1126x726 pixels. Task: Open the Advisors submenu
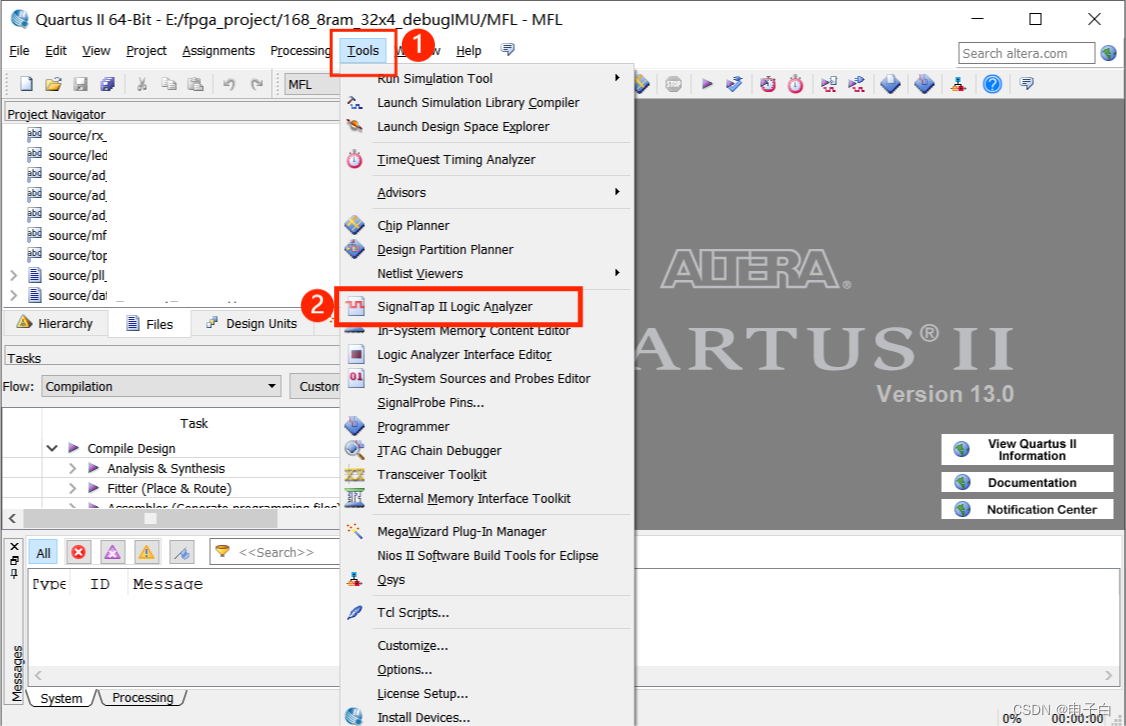[x=487, y=192]
